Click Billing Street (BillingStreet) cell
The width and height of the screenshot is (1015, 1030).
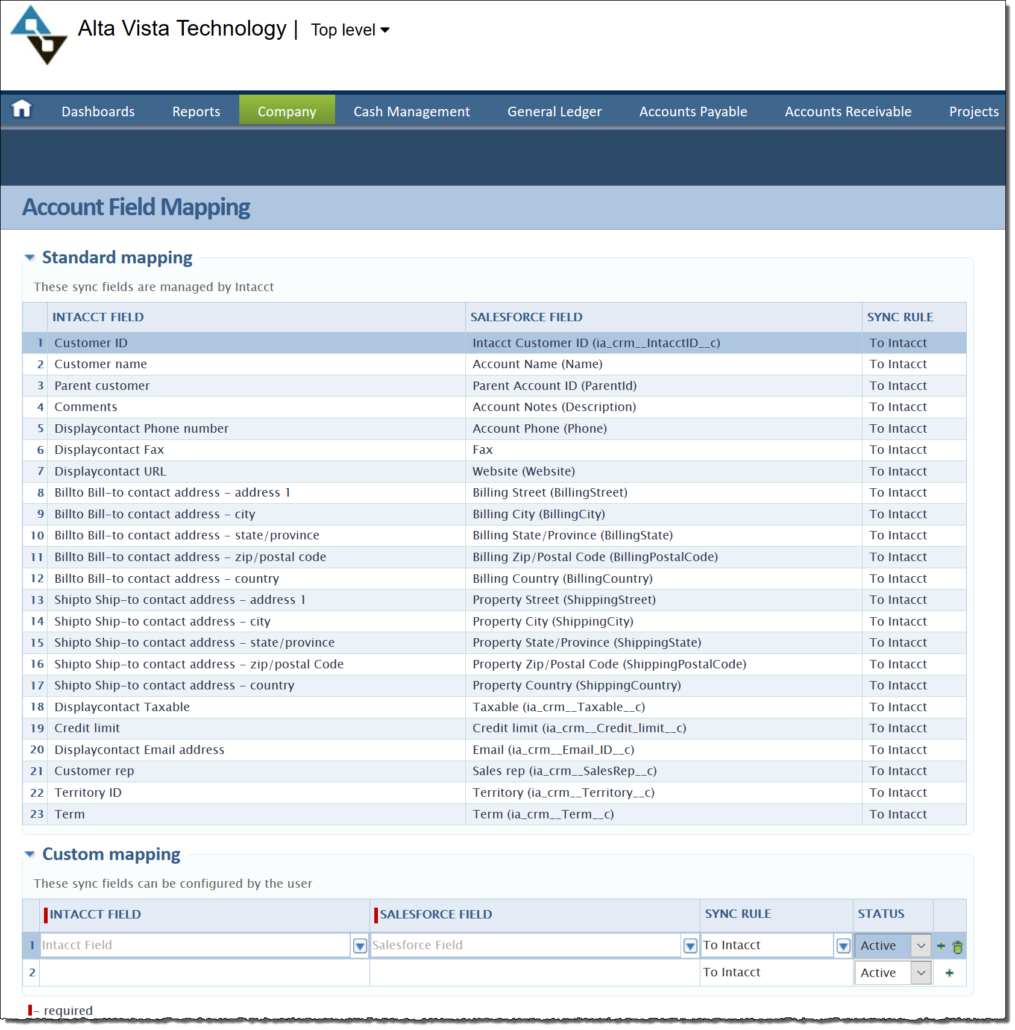(x=664, y=493)
